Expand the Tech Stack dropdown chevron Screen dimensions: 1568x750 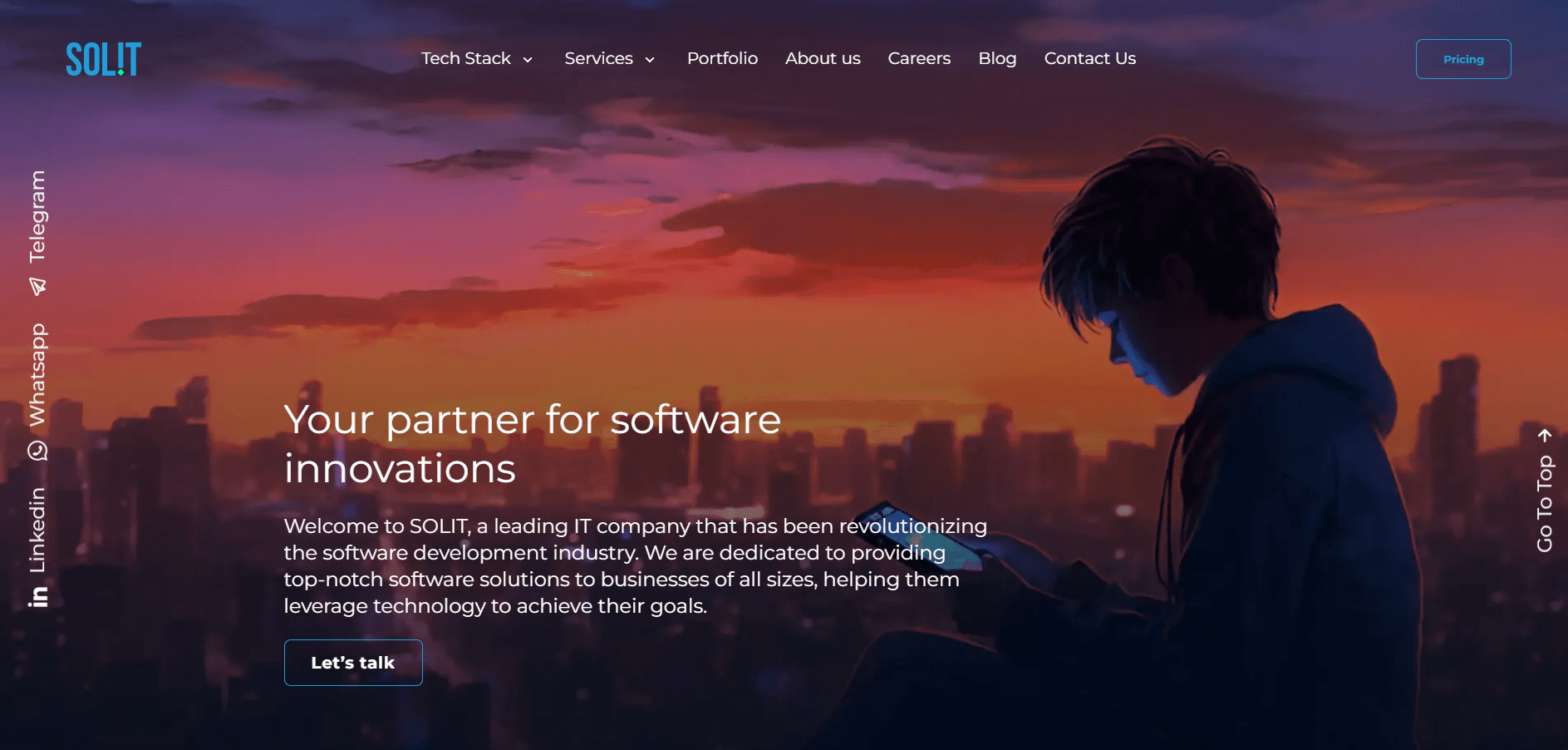tap(528, 60)
